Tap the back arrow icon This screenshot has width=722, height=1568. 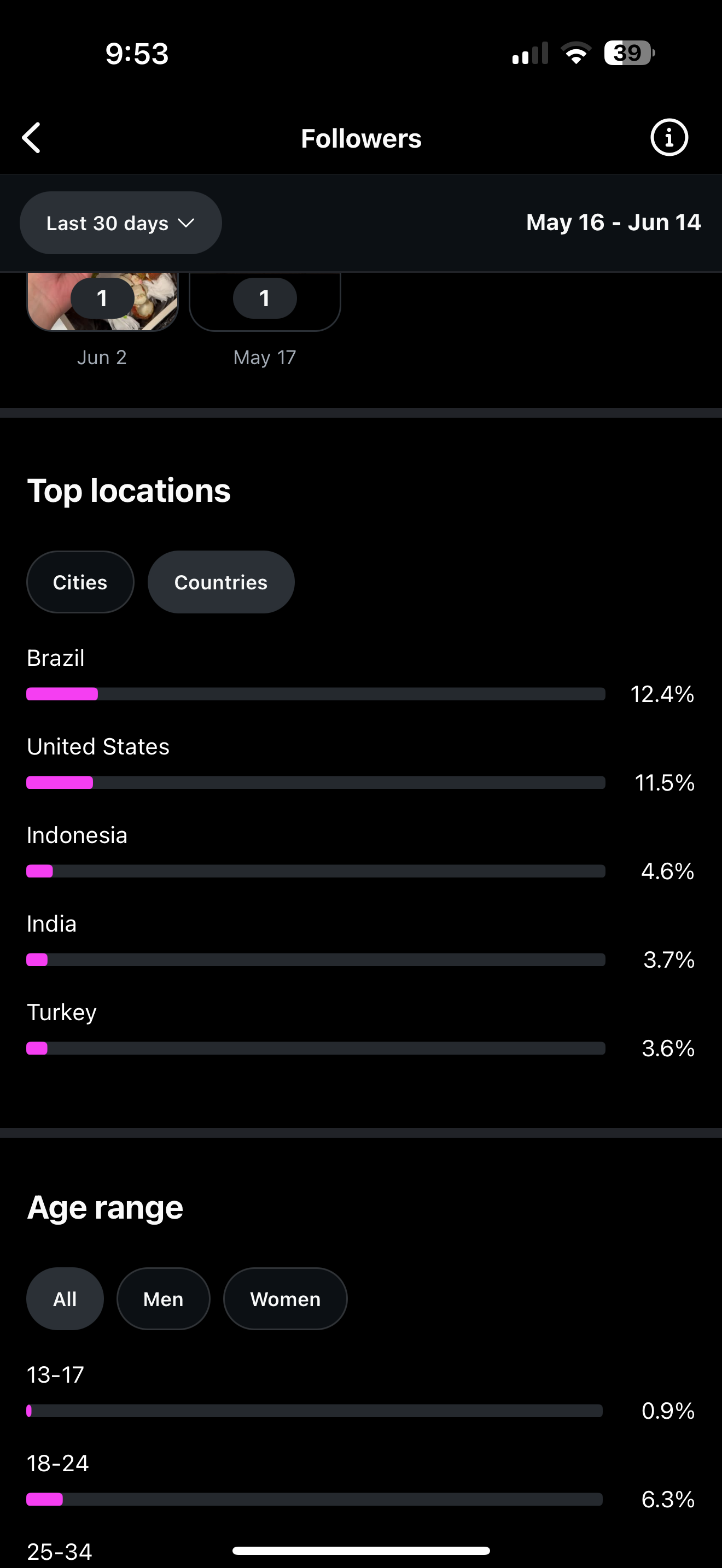pyautogui.click(x=31, y=138)
